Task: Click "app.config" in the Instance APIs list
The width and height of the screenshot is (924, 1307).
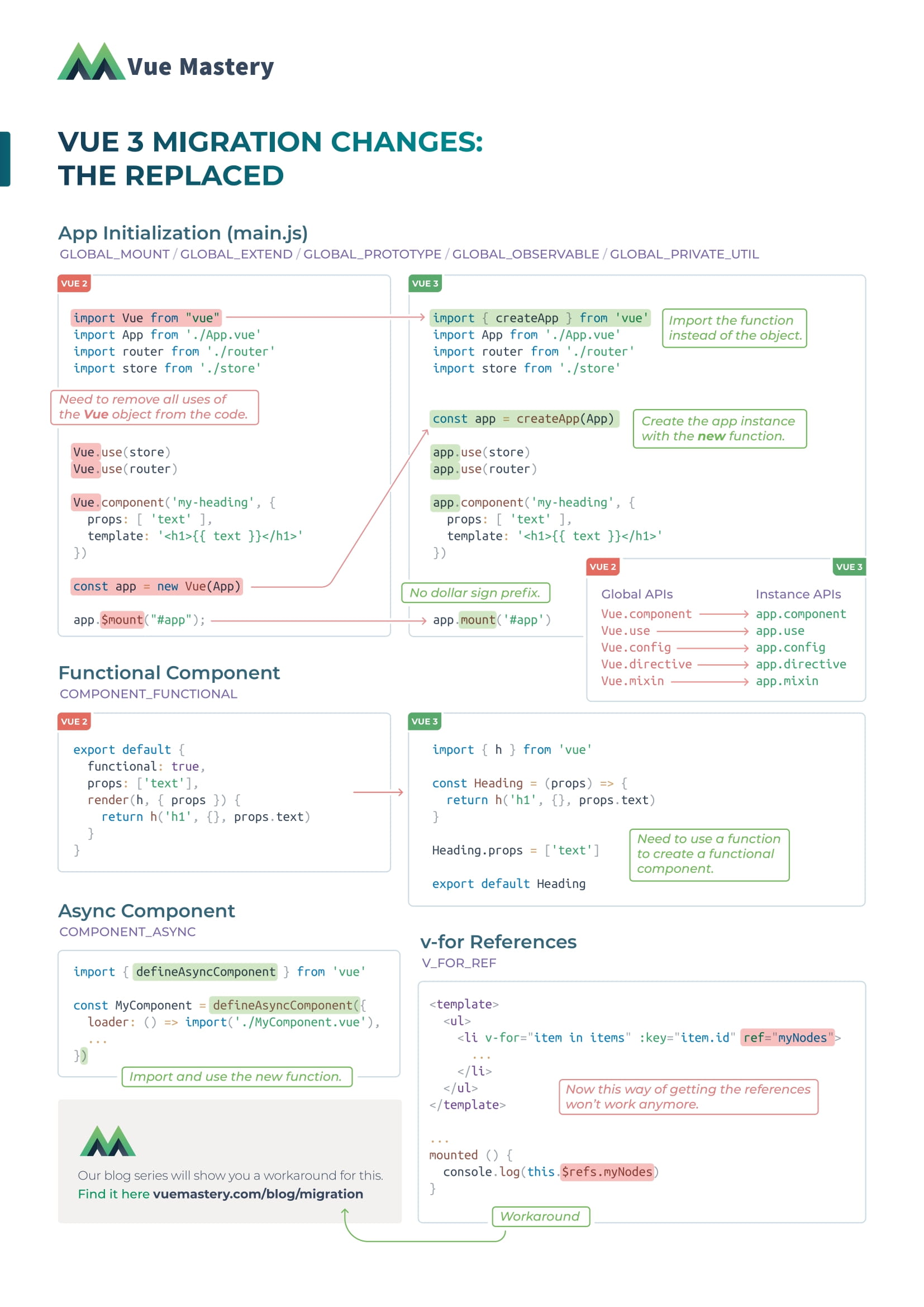Action: (790, 647)
